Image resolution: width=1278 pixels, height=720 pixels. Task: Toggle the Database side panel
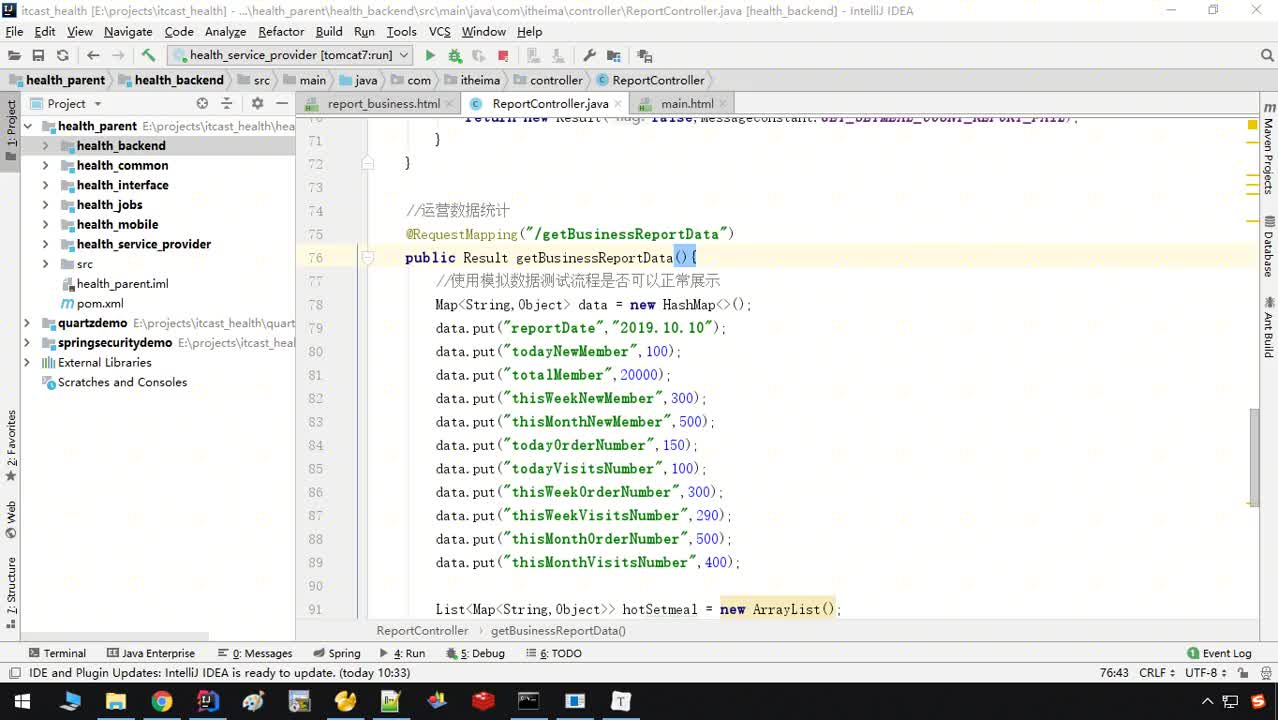[1268, 246]
